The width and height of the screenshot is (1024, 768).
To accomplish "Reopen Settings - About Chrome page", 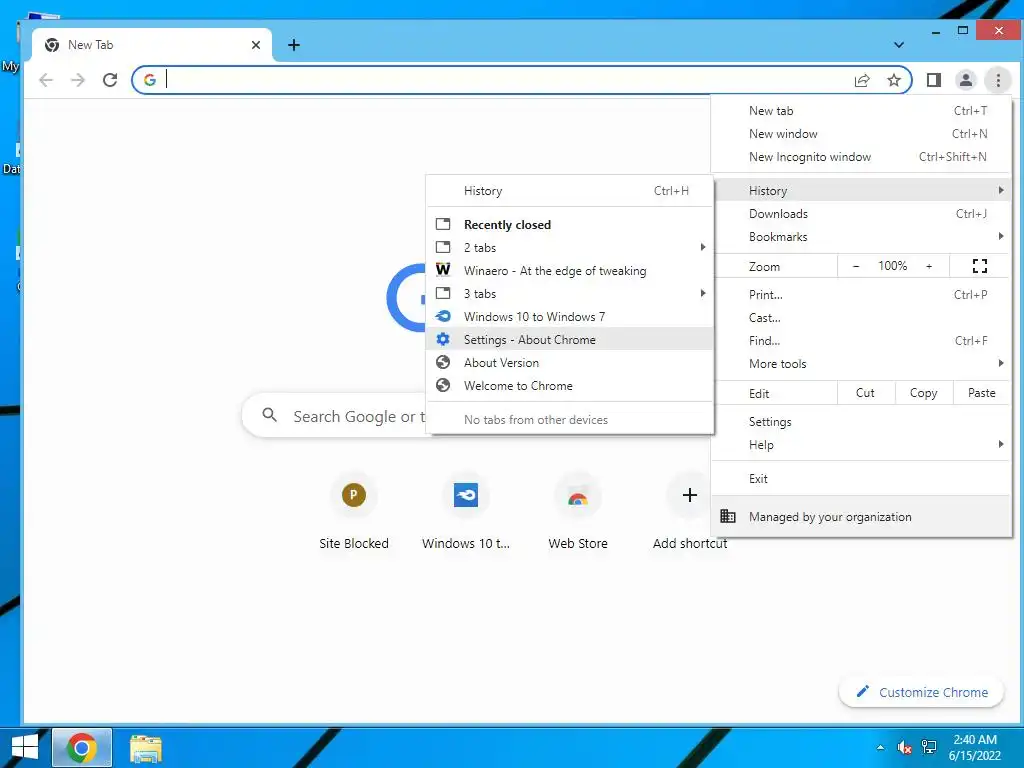I will [569, 340].
